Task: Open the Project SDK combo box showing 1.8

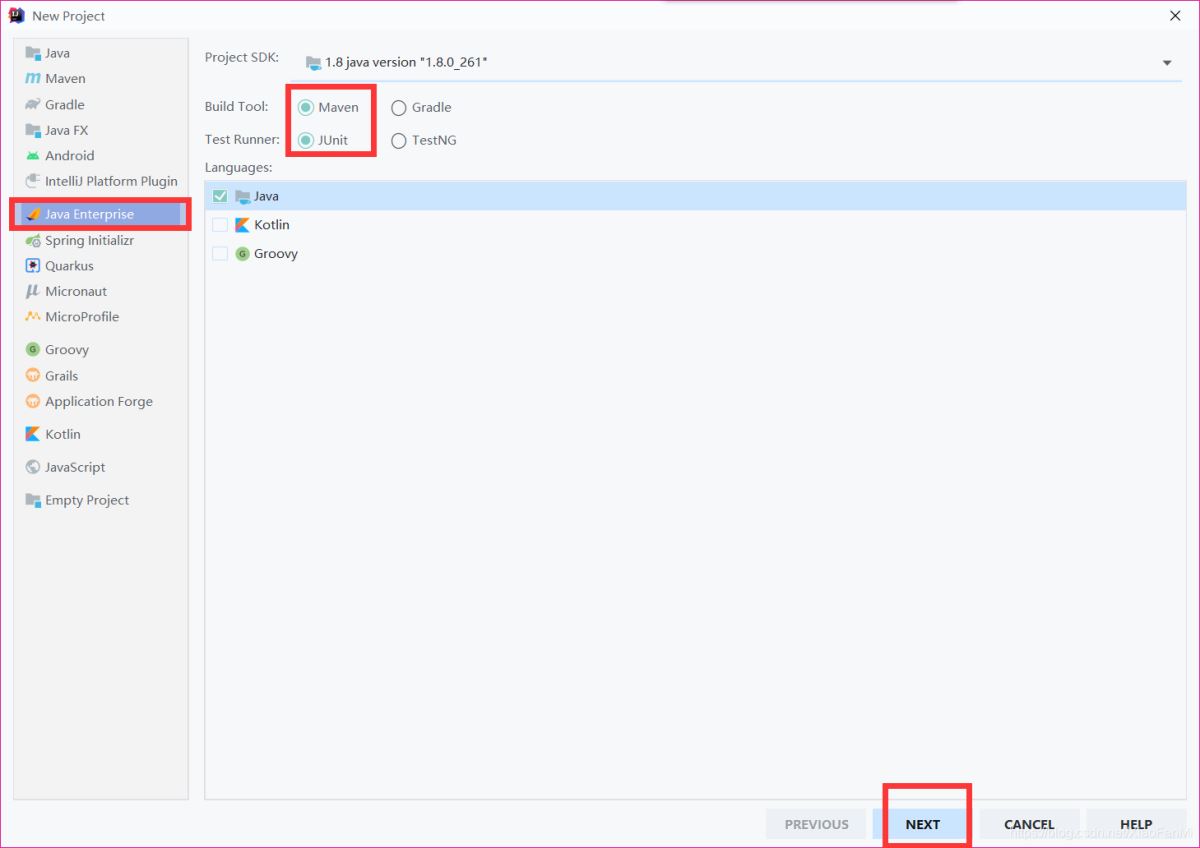Action: 737,62
